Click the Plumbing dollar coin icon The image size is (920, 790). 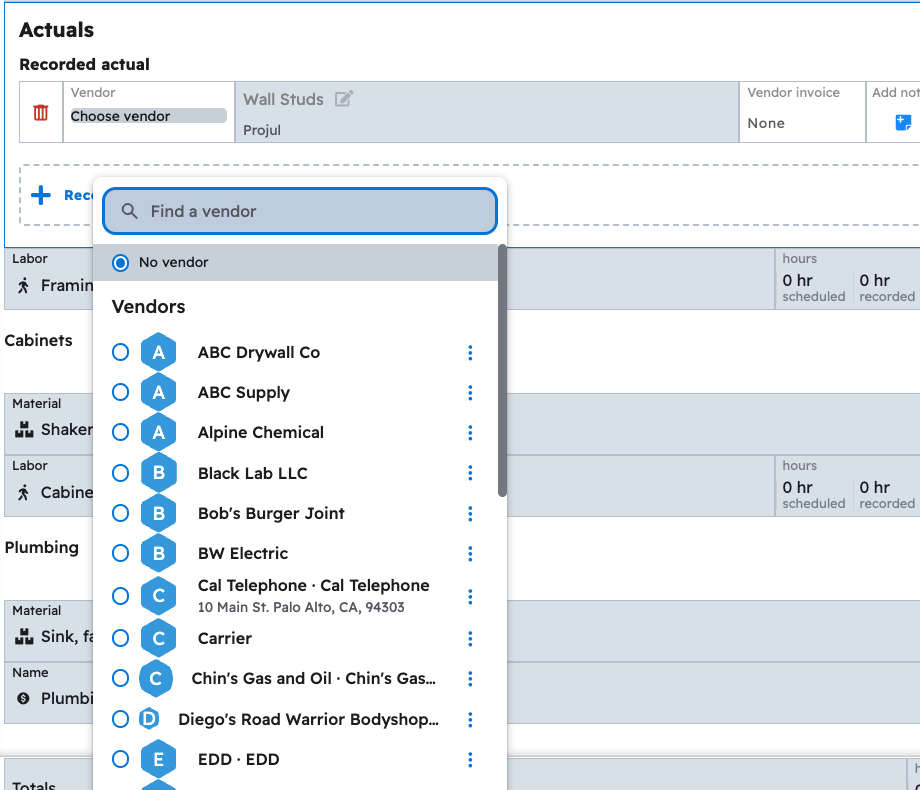click(x=23, y=698)
